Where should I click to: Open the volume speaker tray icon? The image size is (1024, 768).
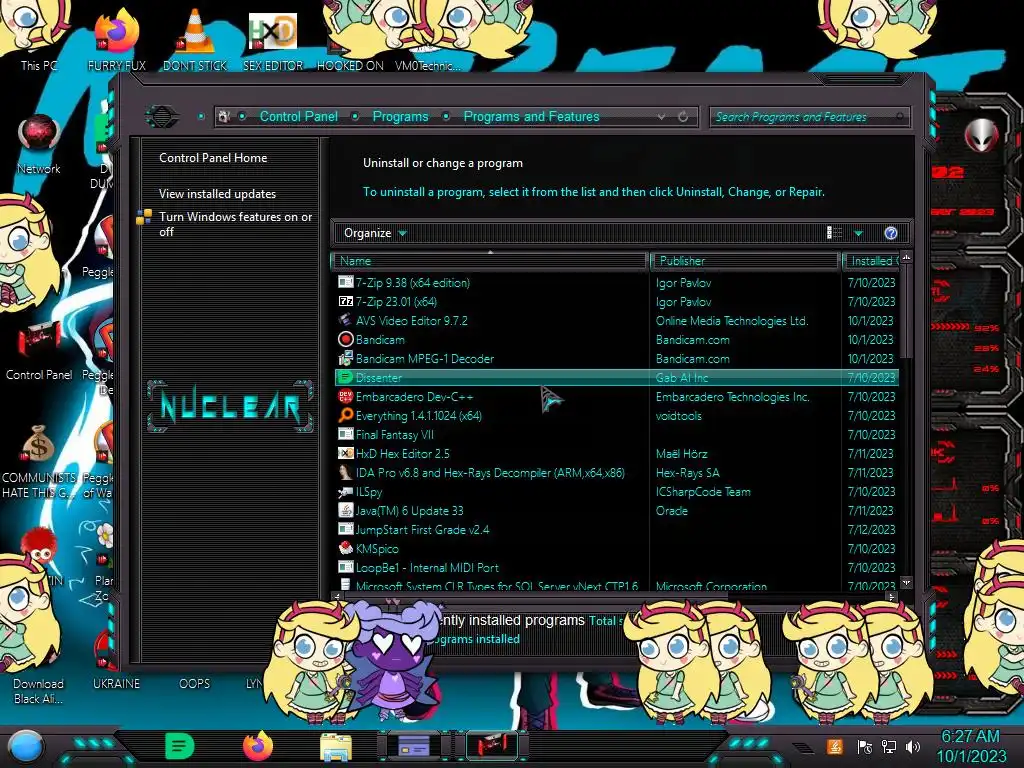coord(913,746)
